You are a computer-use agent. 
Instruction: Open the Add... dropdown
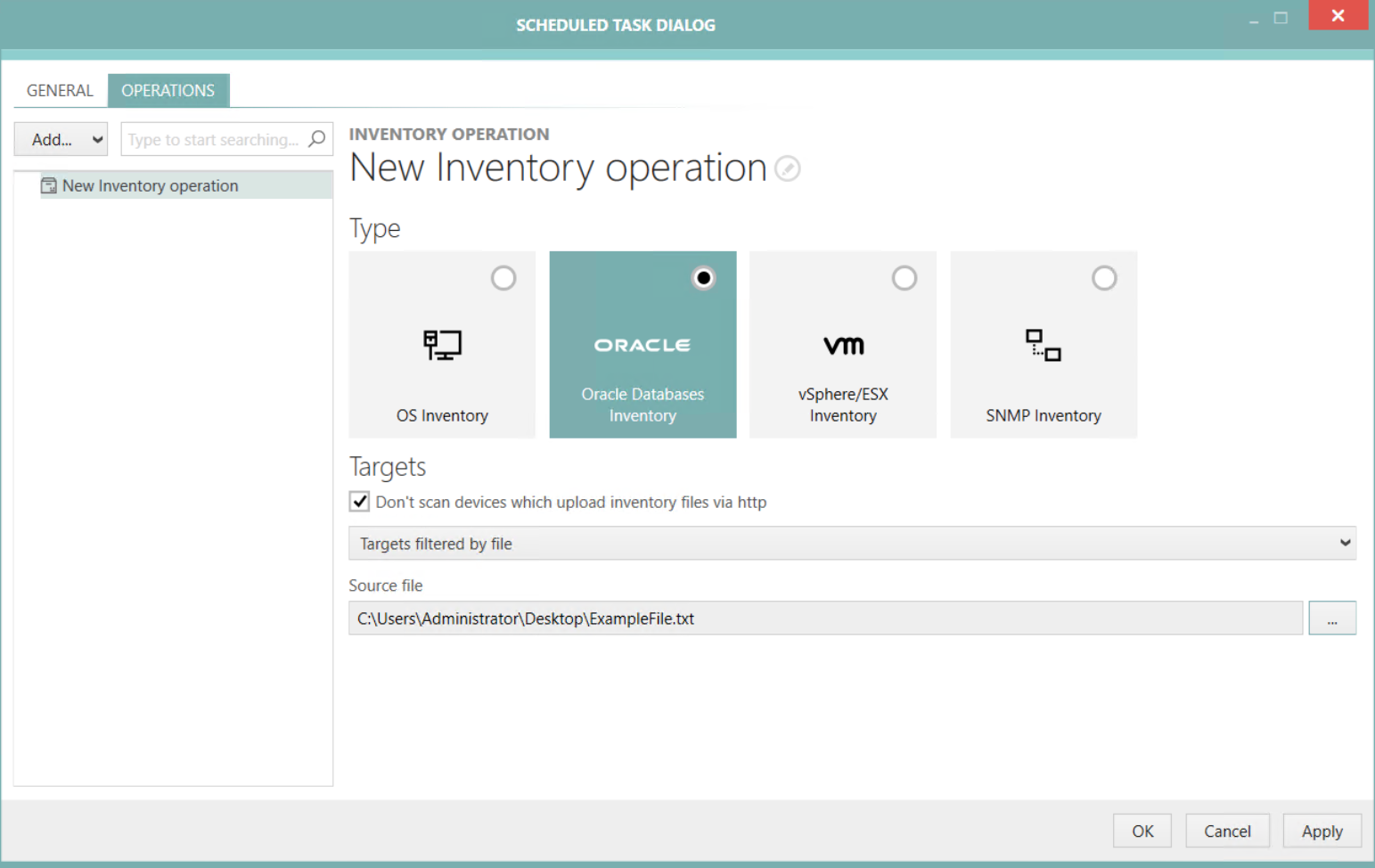61,139
